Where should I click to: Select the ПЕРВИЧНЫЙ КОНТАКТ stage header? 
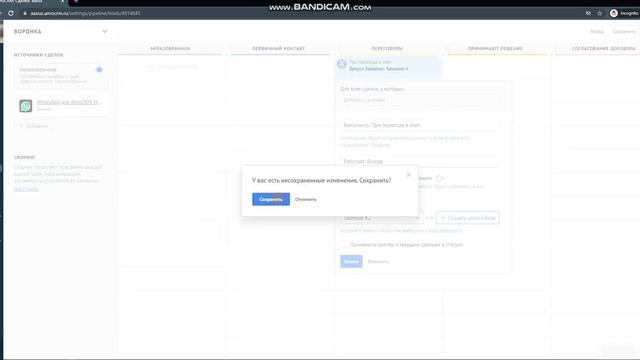pyautogui.click(x=278, y=49)
